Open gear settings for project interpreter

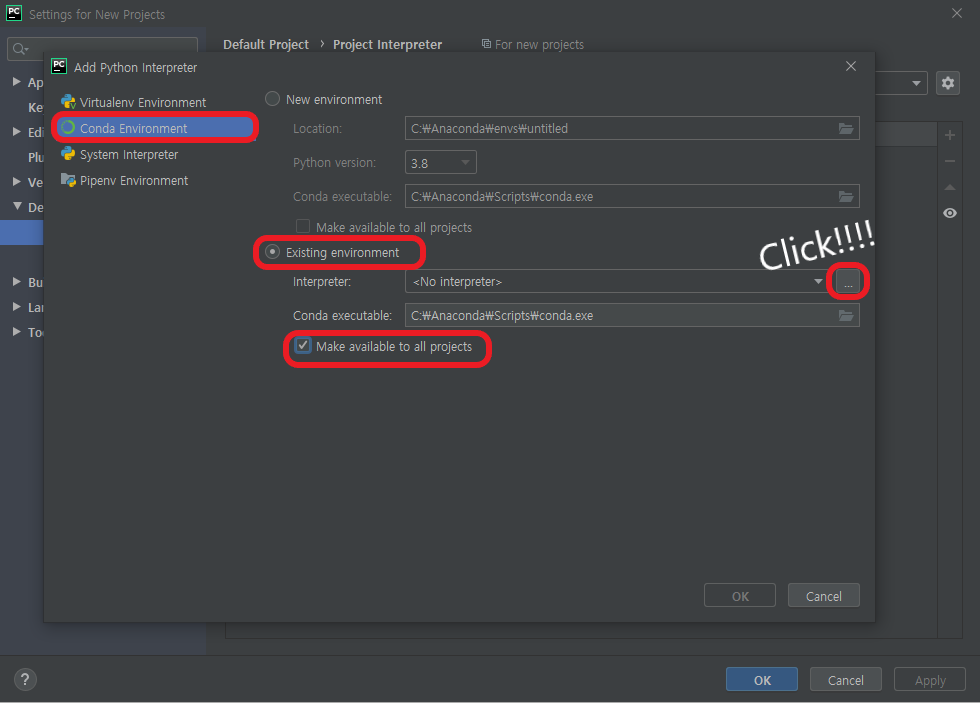click(948, 83)
